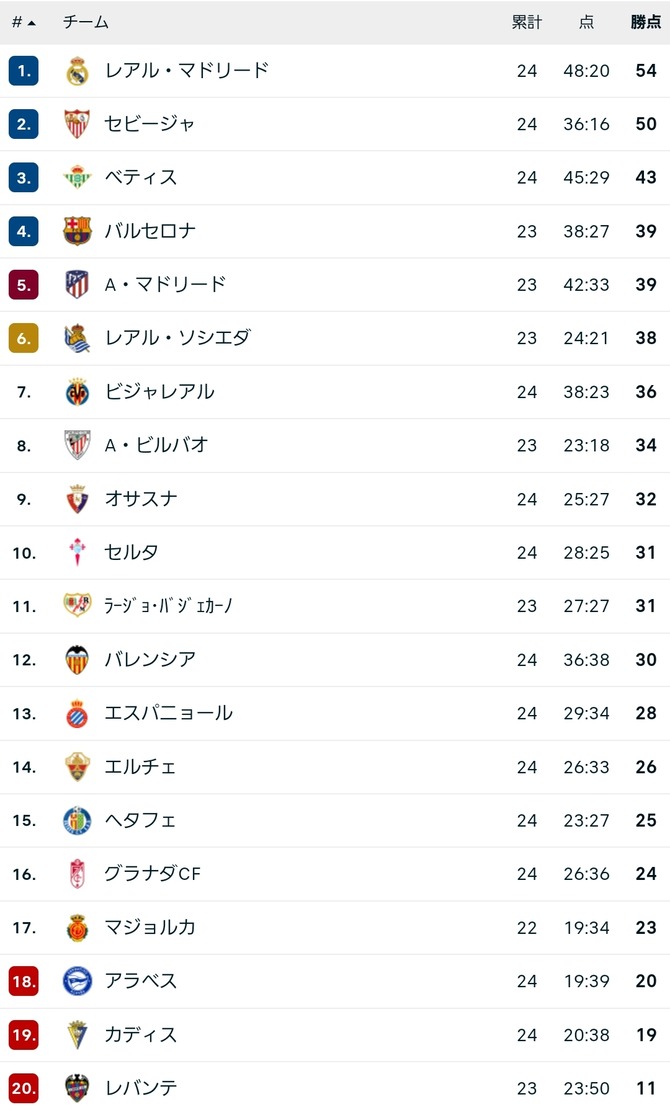670x1110 pixels.
Task: Click the Villarreal club crest
Action: [x=77, y=391]
